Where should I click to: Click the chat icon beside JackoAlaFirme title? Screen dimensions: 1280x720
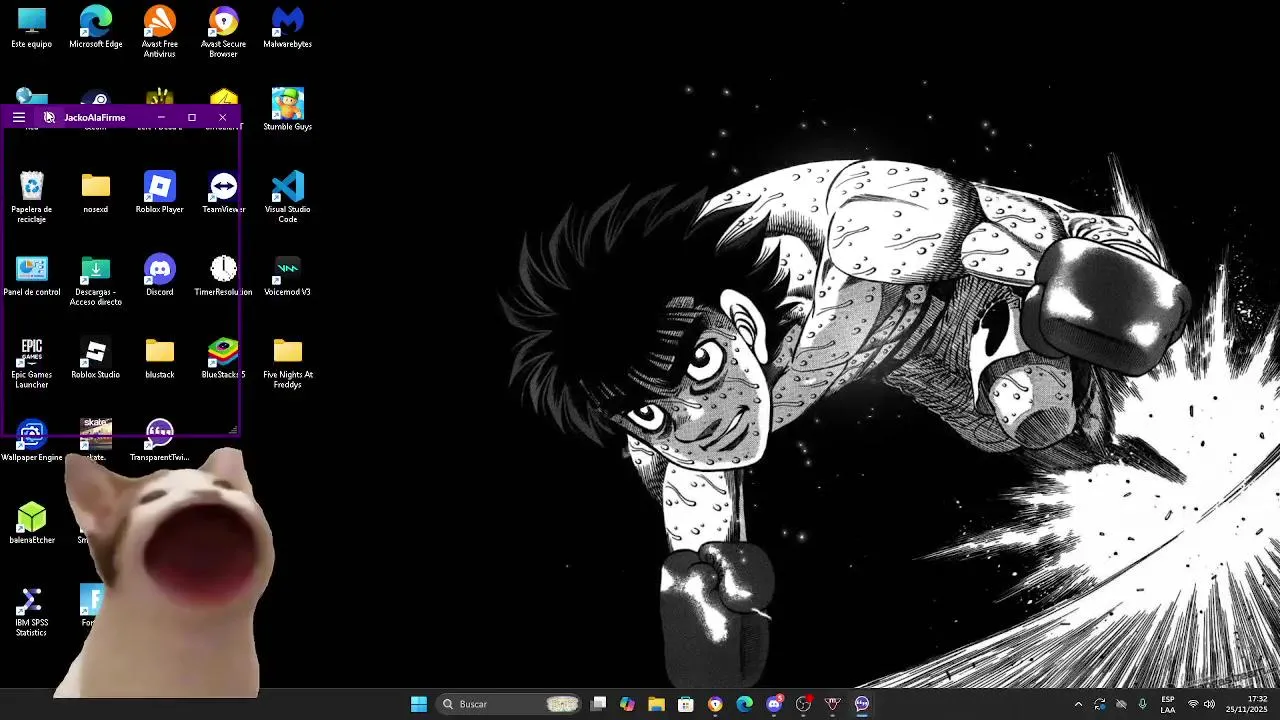point(49,117)
